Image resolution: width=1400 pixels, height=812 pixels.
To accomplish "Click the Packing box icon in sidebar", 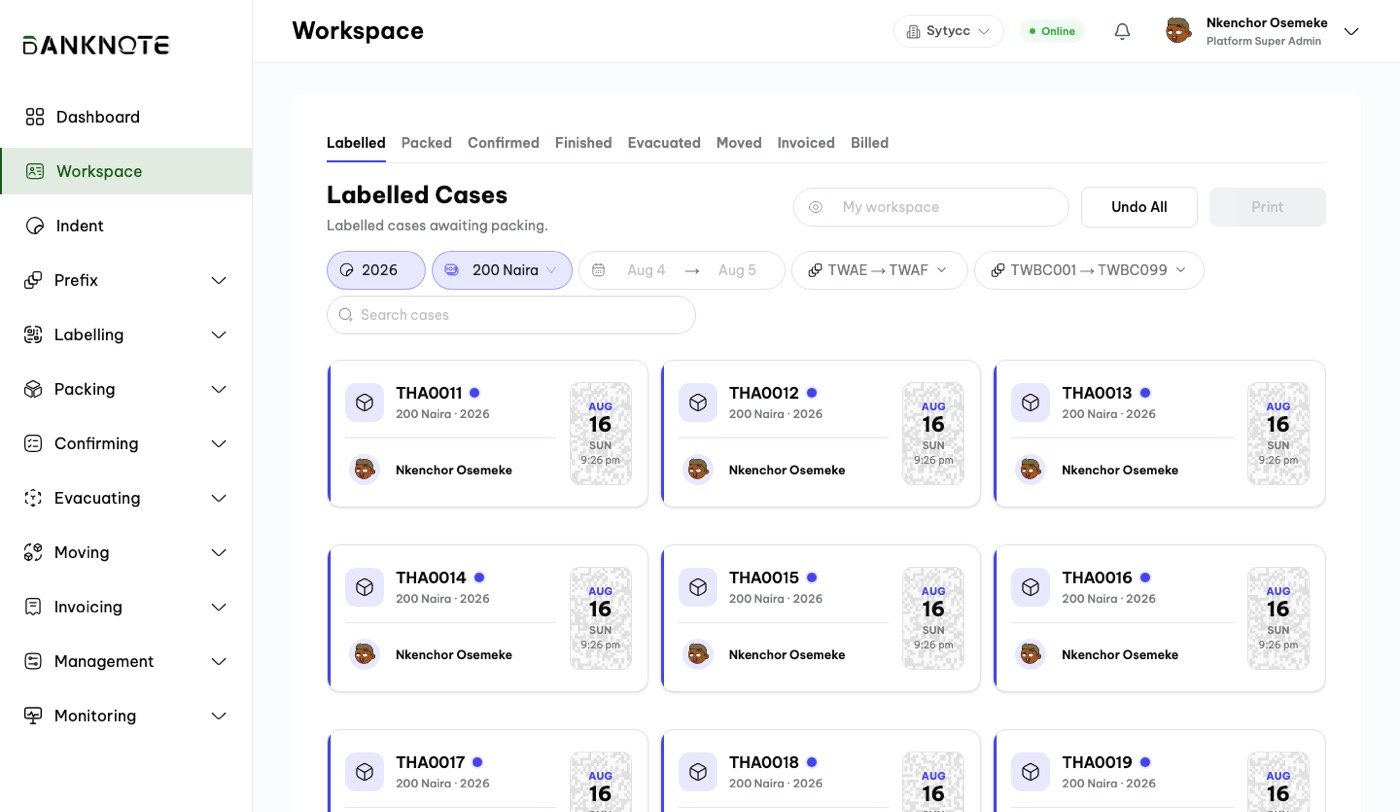I will (x=33, y=389).
